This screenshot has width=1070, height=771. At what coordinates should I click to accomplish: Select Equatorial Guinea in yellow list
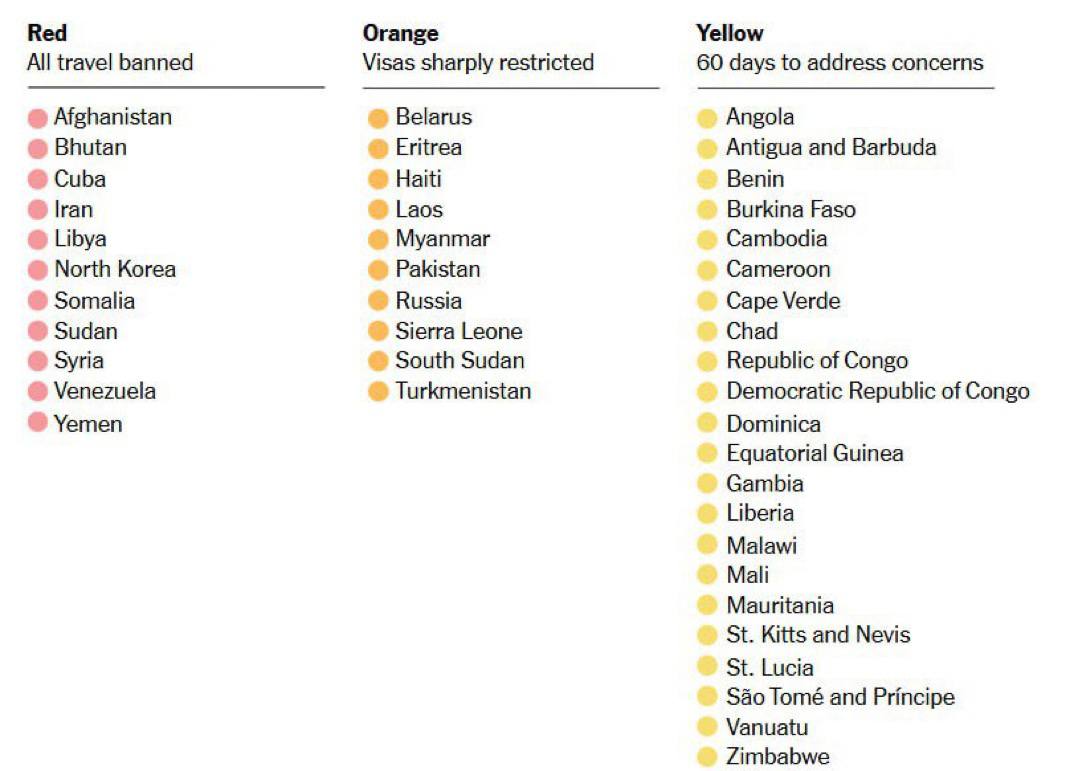(815, 453)
